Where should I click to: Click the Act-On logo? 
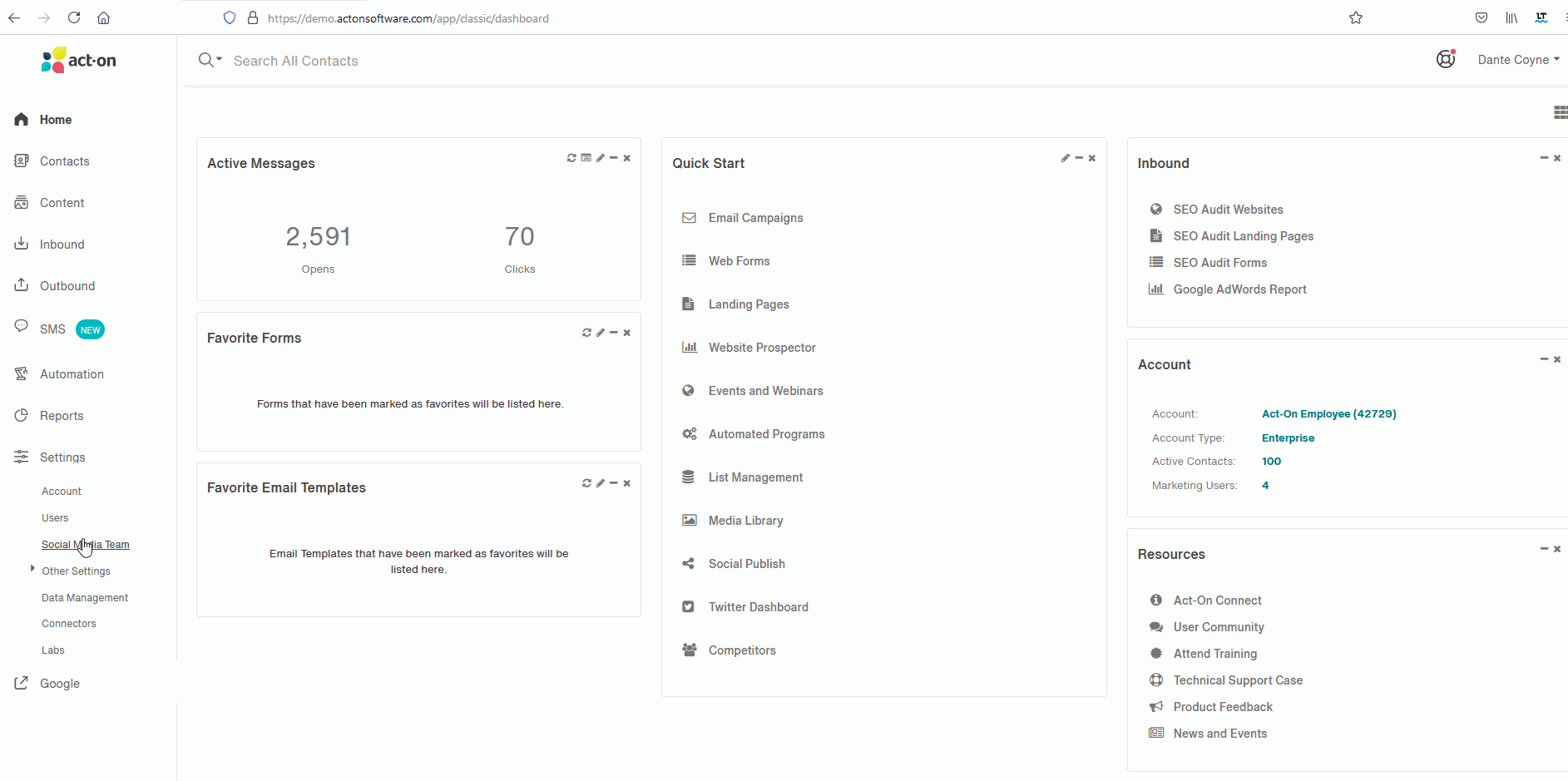[79, 60]
